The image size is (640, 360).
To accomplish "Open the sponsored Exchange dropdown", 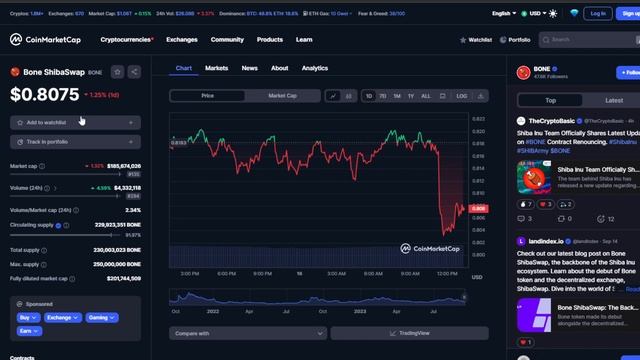I will point(62,318).
